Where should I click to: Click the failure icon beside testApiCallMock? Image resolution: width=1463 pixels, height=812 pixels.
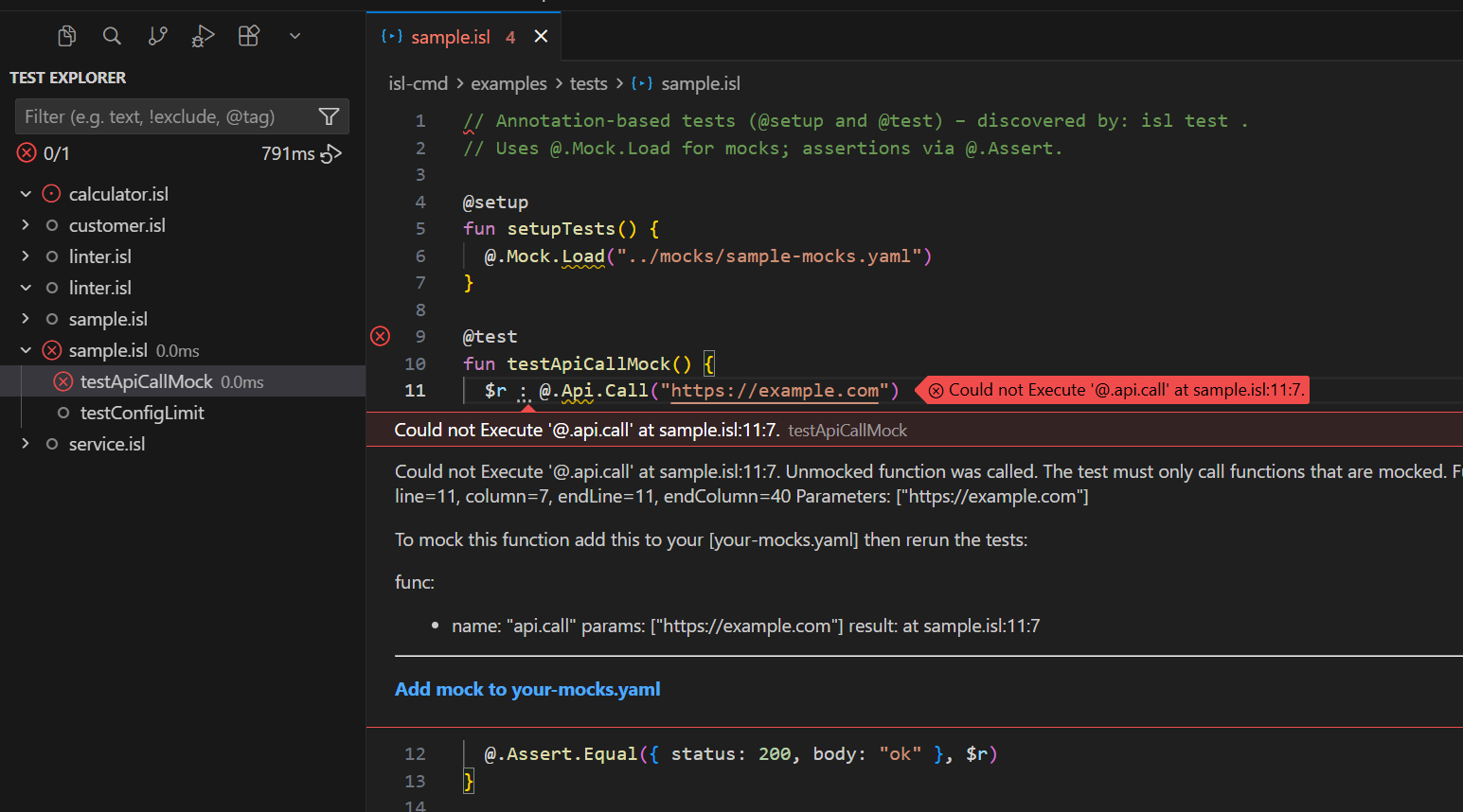62,381
